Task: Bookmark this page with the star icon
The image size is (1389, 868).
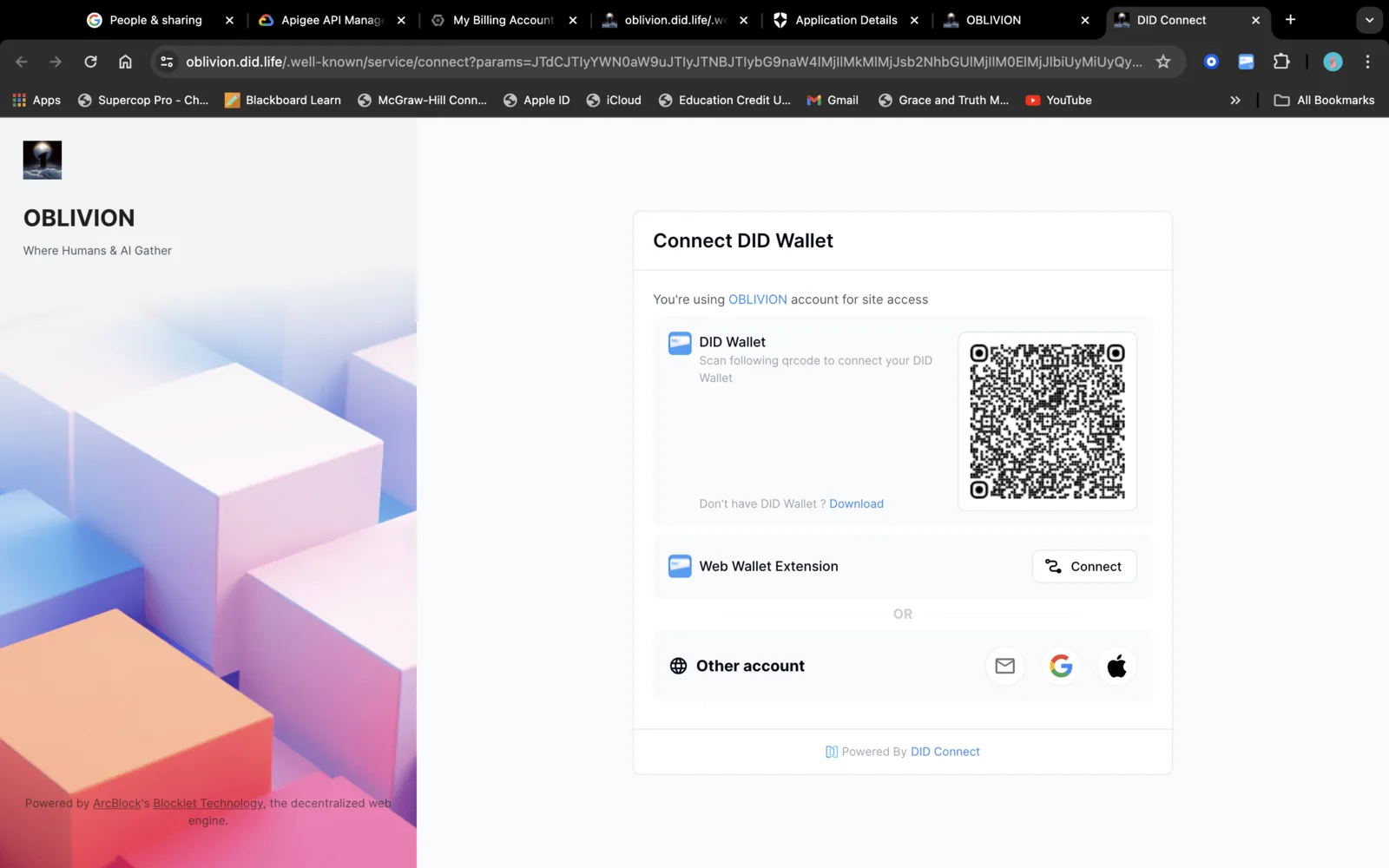Action: 1163,62
